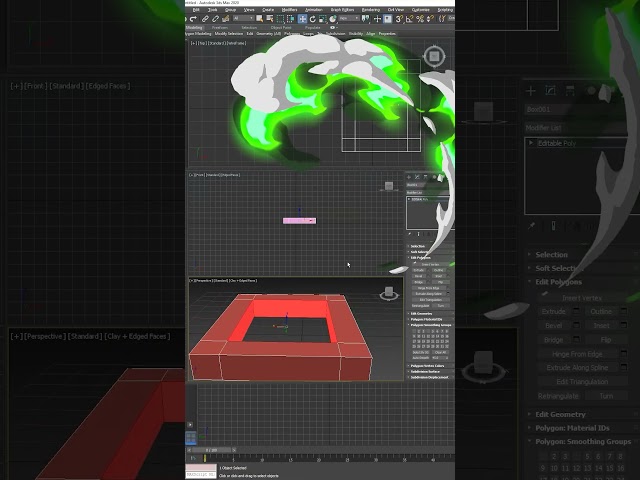Click the Redo arrow icon

point(193,19)
